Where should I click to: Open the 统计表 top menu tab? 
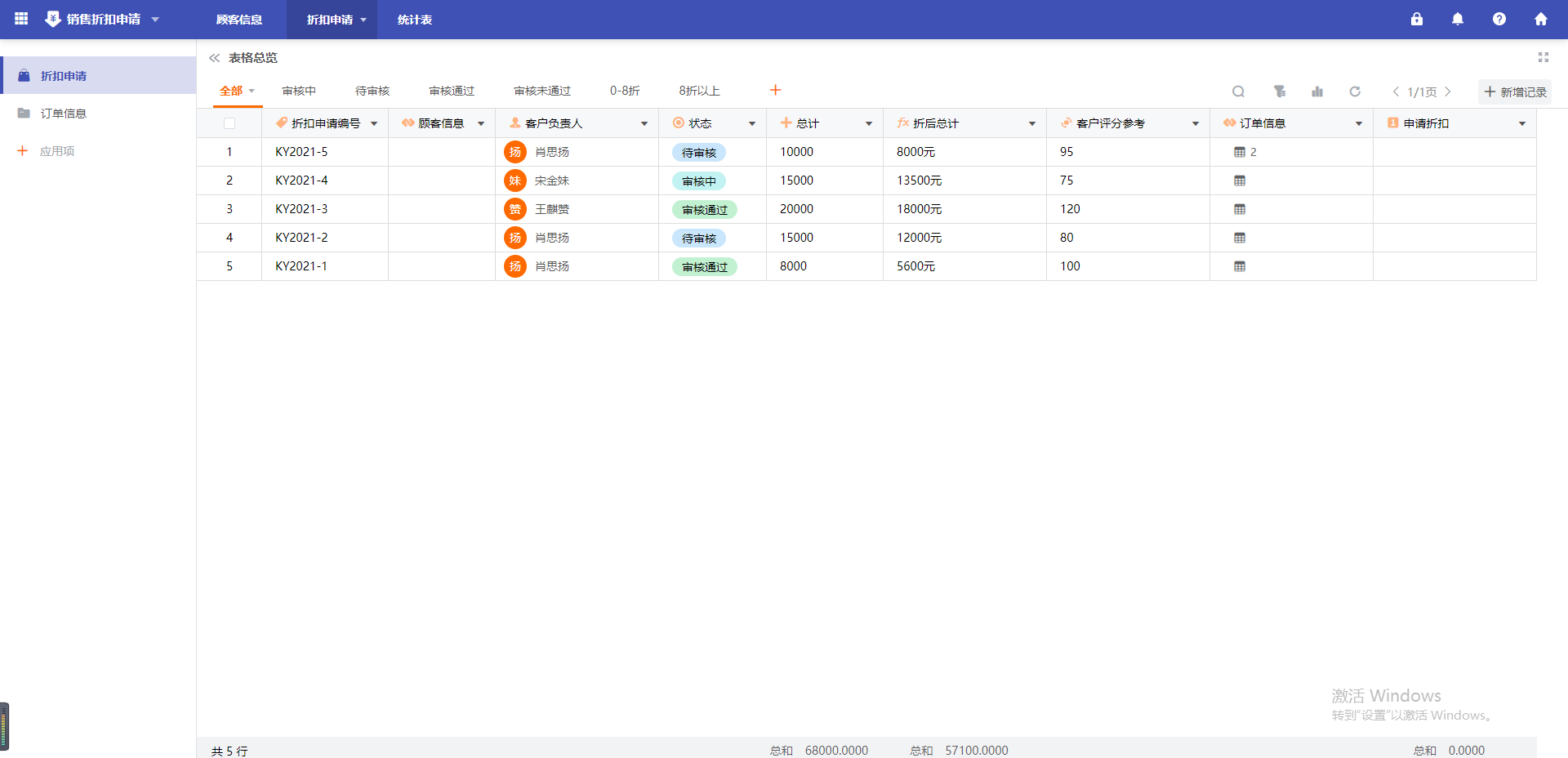point(415,20)
